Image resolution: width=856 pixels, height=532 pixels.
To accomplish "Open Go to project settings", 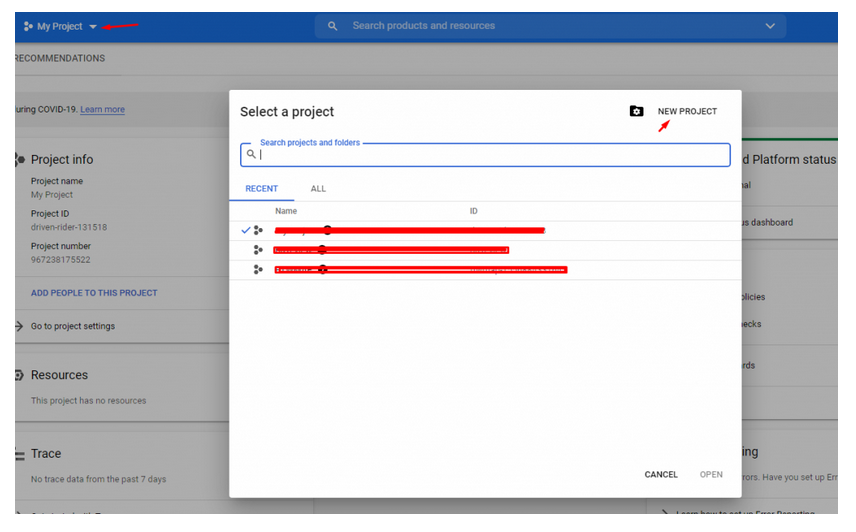I will (73, 326).
